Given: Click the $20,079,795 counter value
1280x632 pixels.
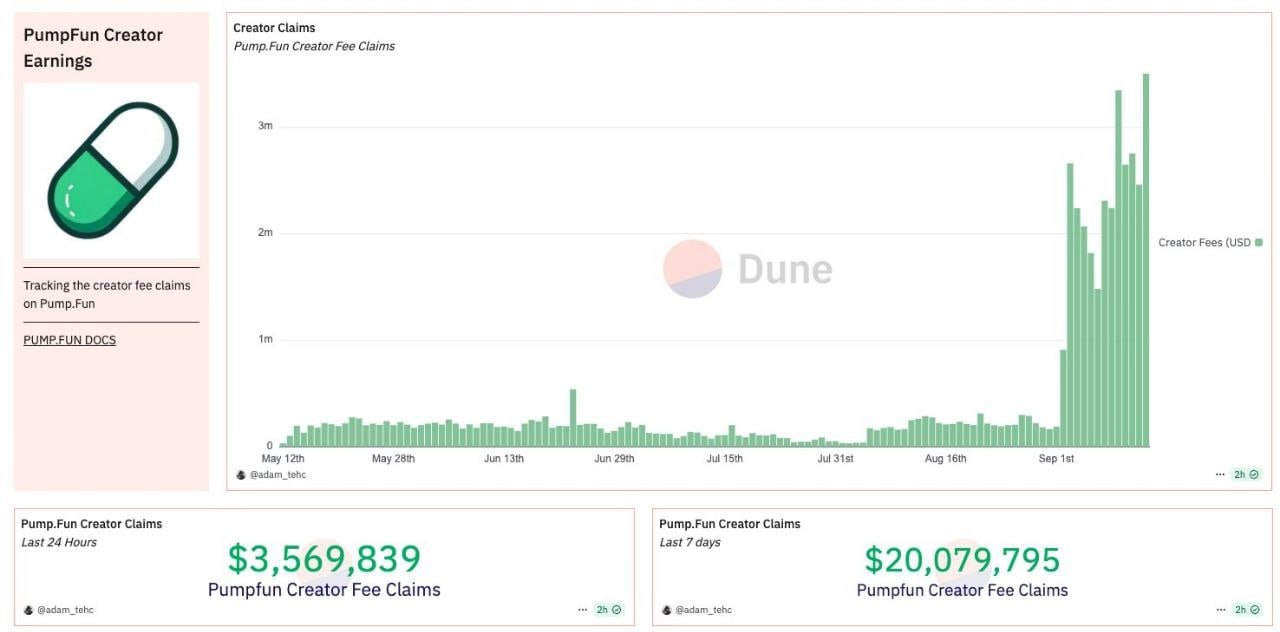Looking at the screenshot, I should coord(962,559).
